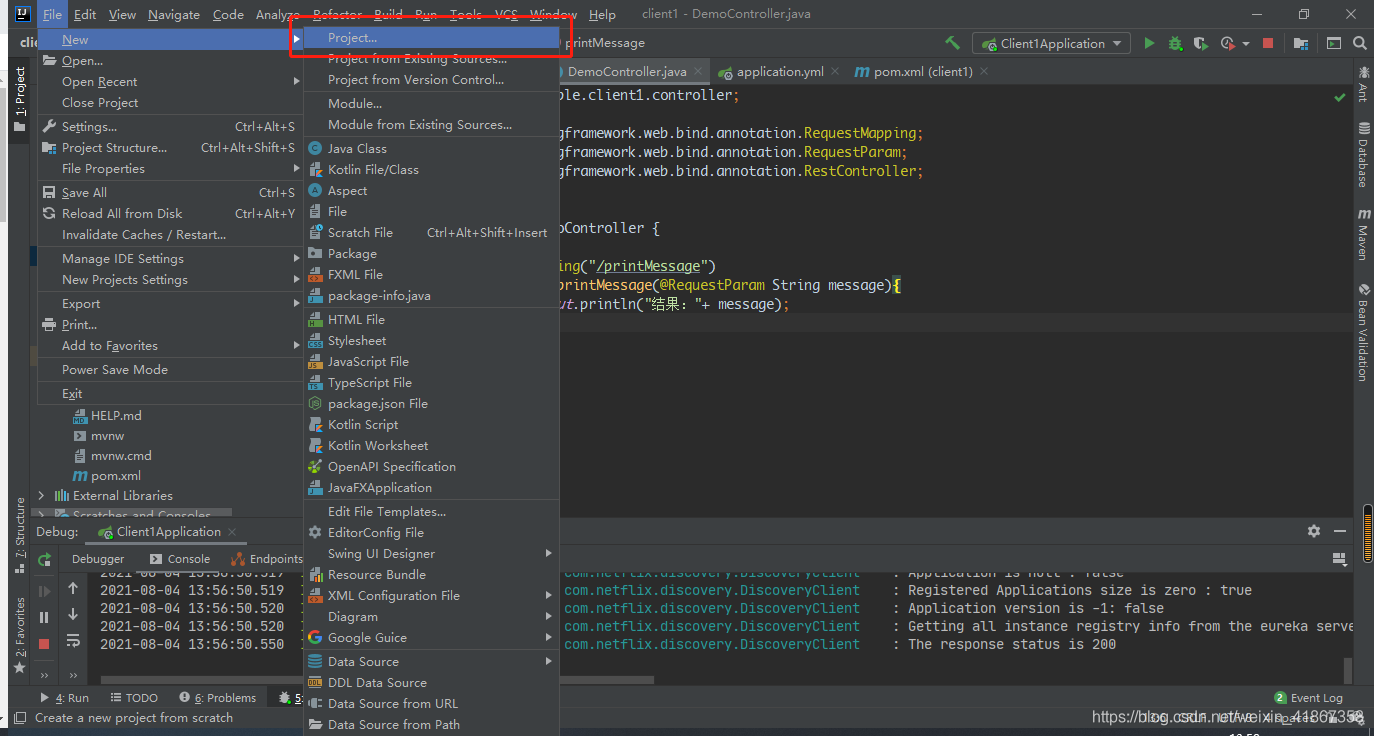Open Debug panel settings gear
Screen dimensions: 1374x736
point(1314,531)
